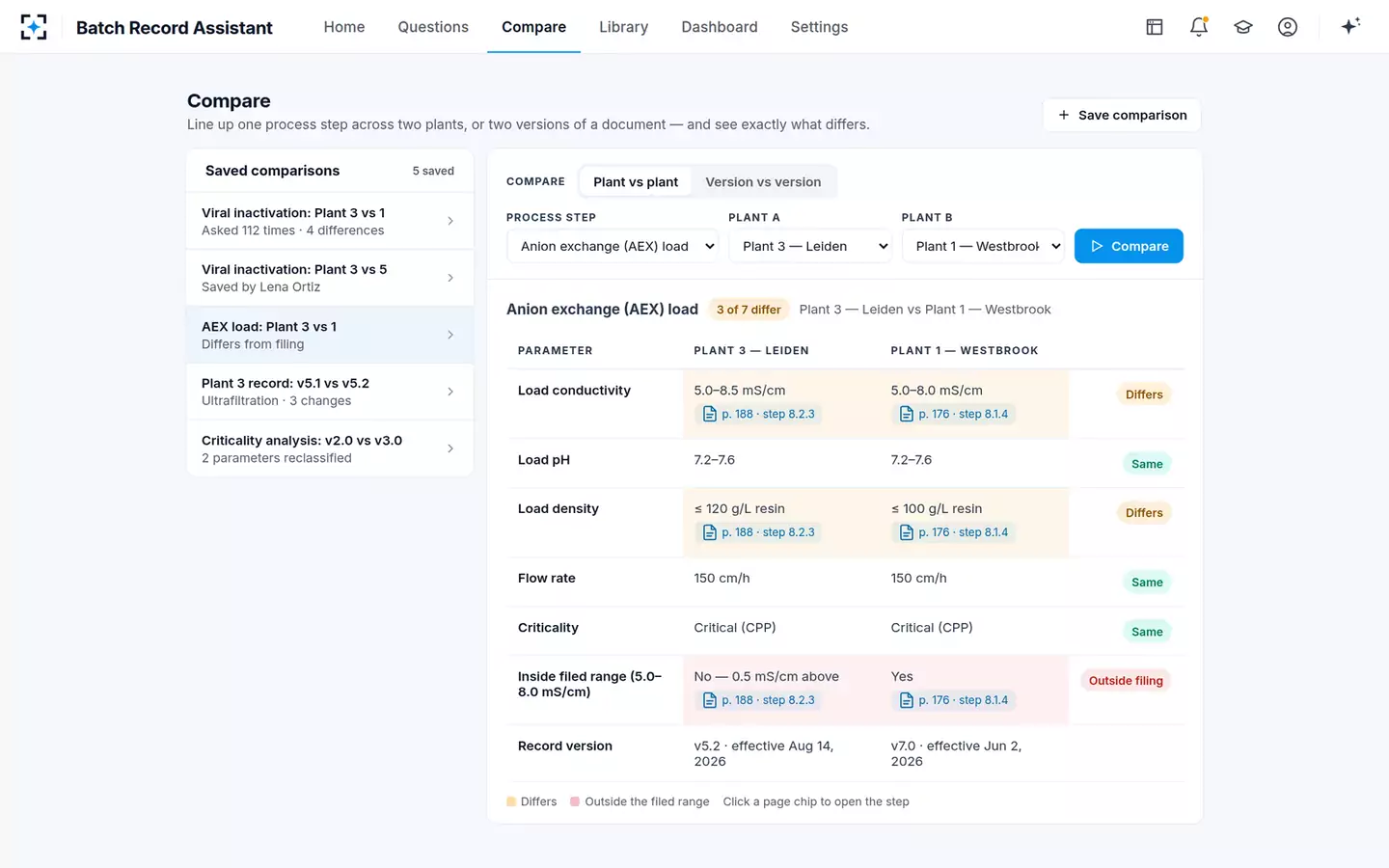Open Inside filed range Westbrook page chip
The image size is (1389, 868).
coord(953,700)
